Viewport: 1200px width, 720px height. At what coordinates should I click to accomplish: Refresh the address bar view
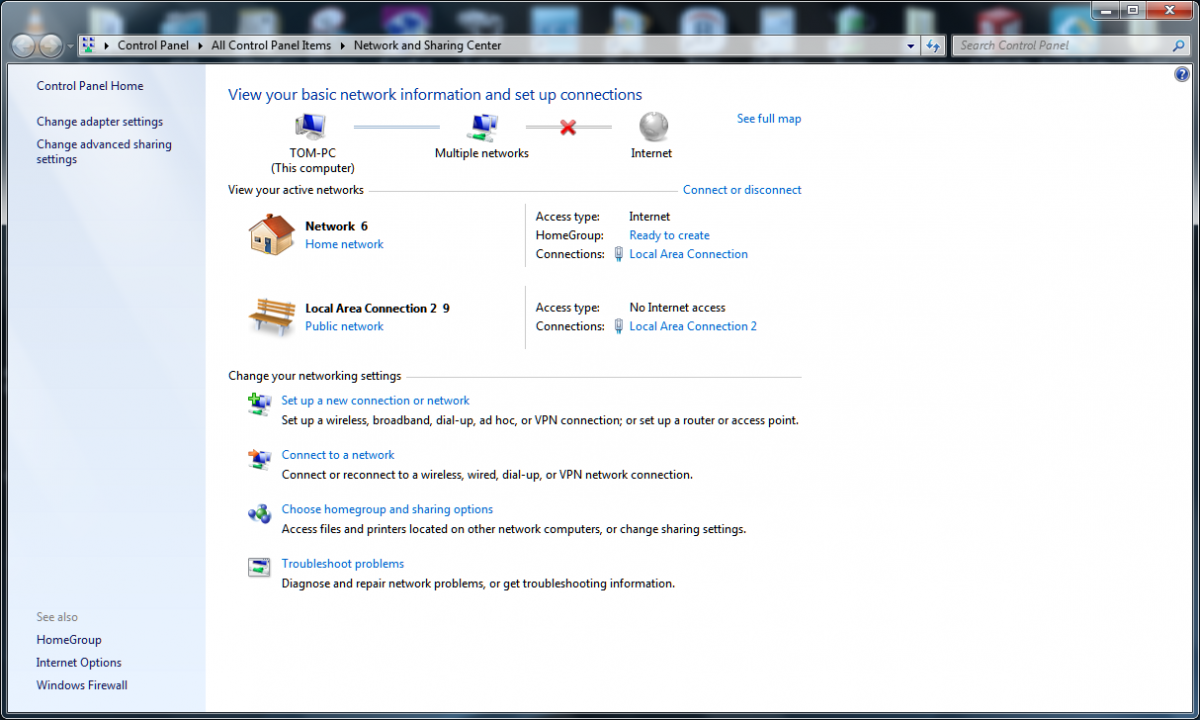click(x=934, y=45)
